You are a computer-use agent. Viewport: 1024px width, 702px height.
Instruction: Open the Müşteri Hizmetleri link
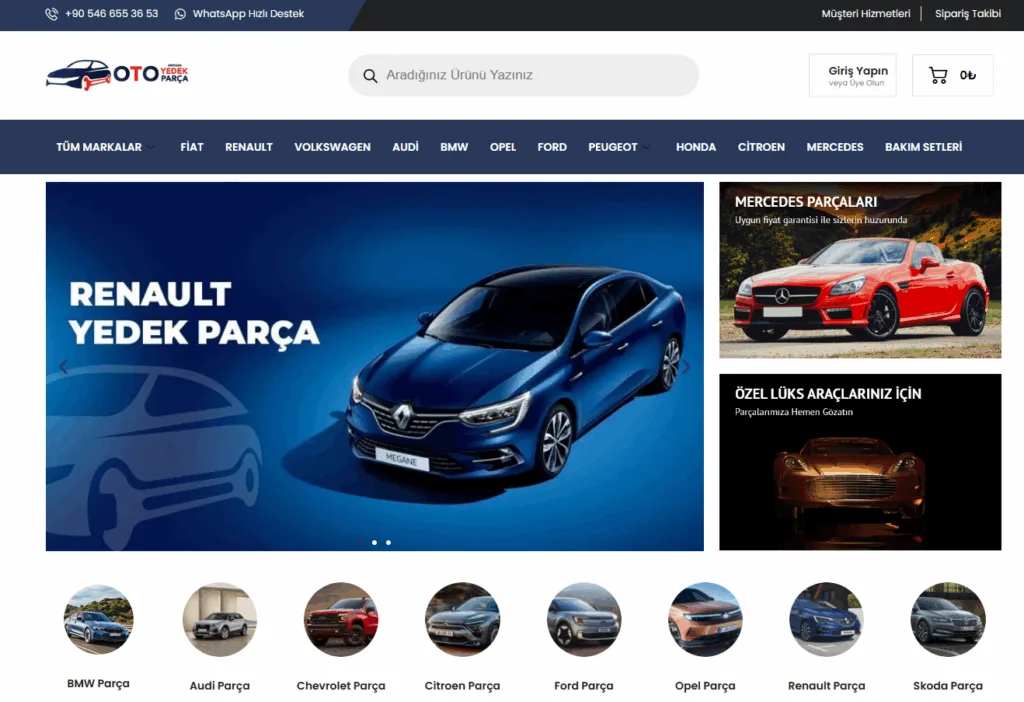point(866,14)
